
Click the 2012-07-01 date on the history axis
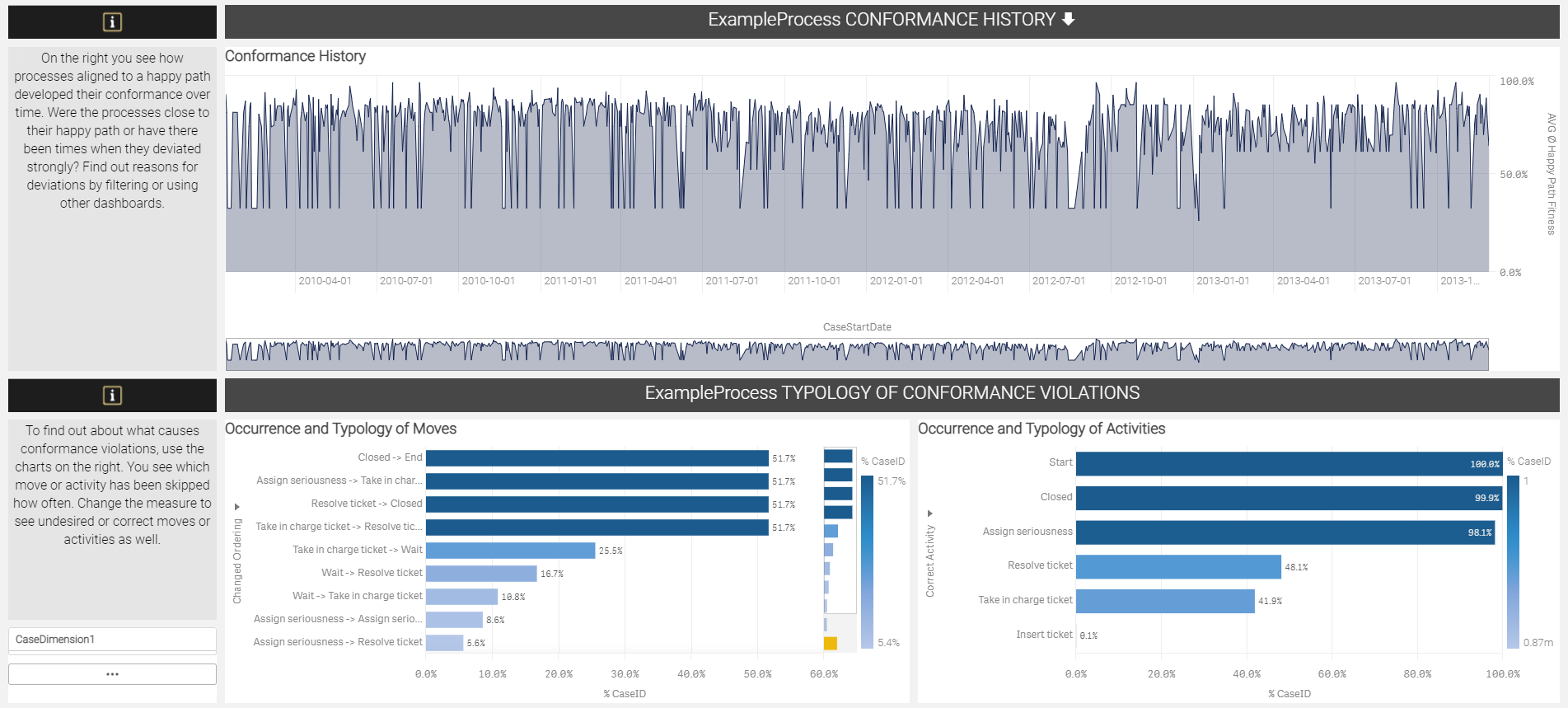[1059, 281]
